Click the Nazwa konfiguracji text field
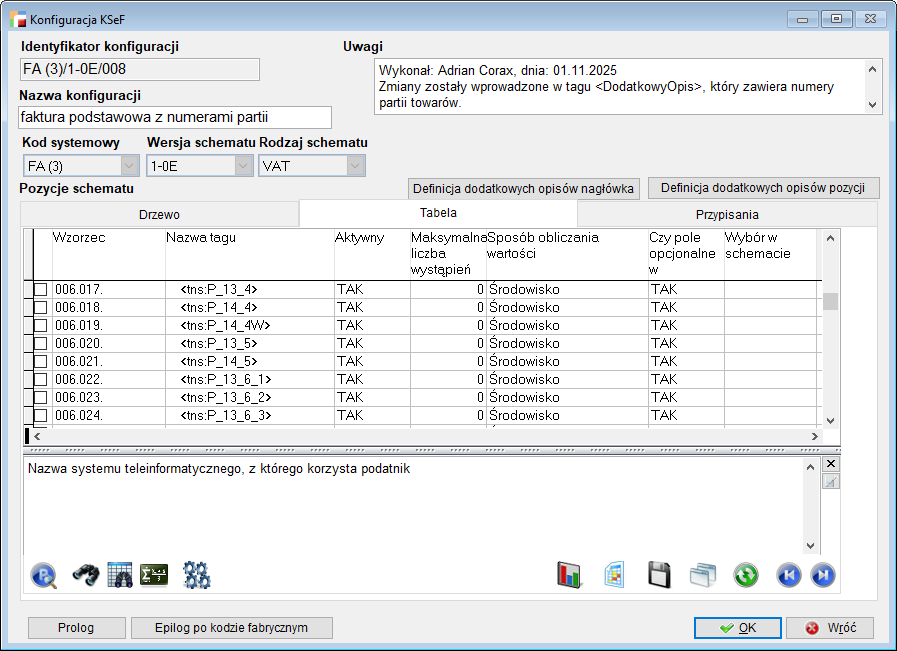Viewport: 897px width, 651px height. click(175, 118)
